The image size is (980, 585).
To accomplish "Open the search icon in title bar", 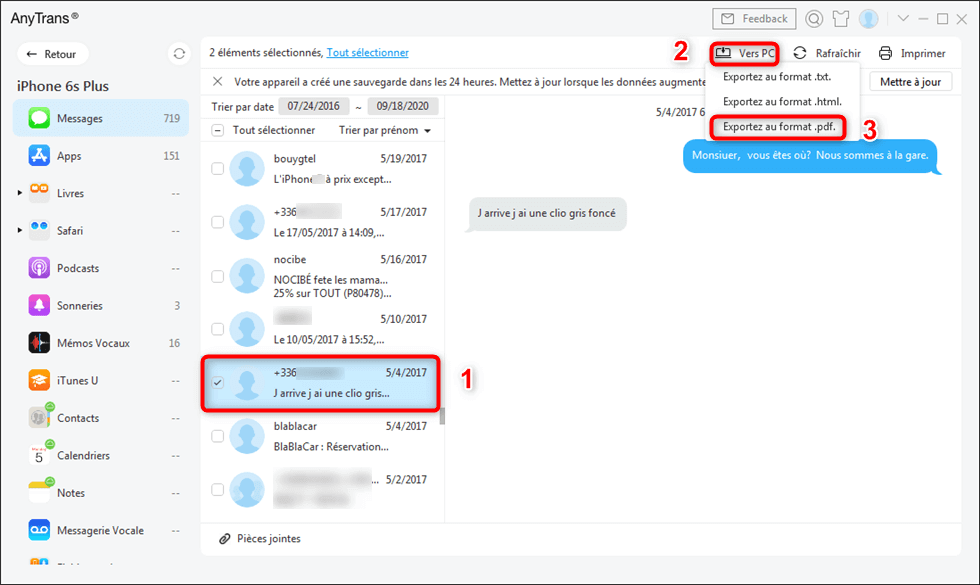I will click(814, 19).
